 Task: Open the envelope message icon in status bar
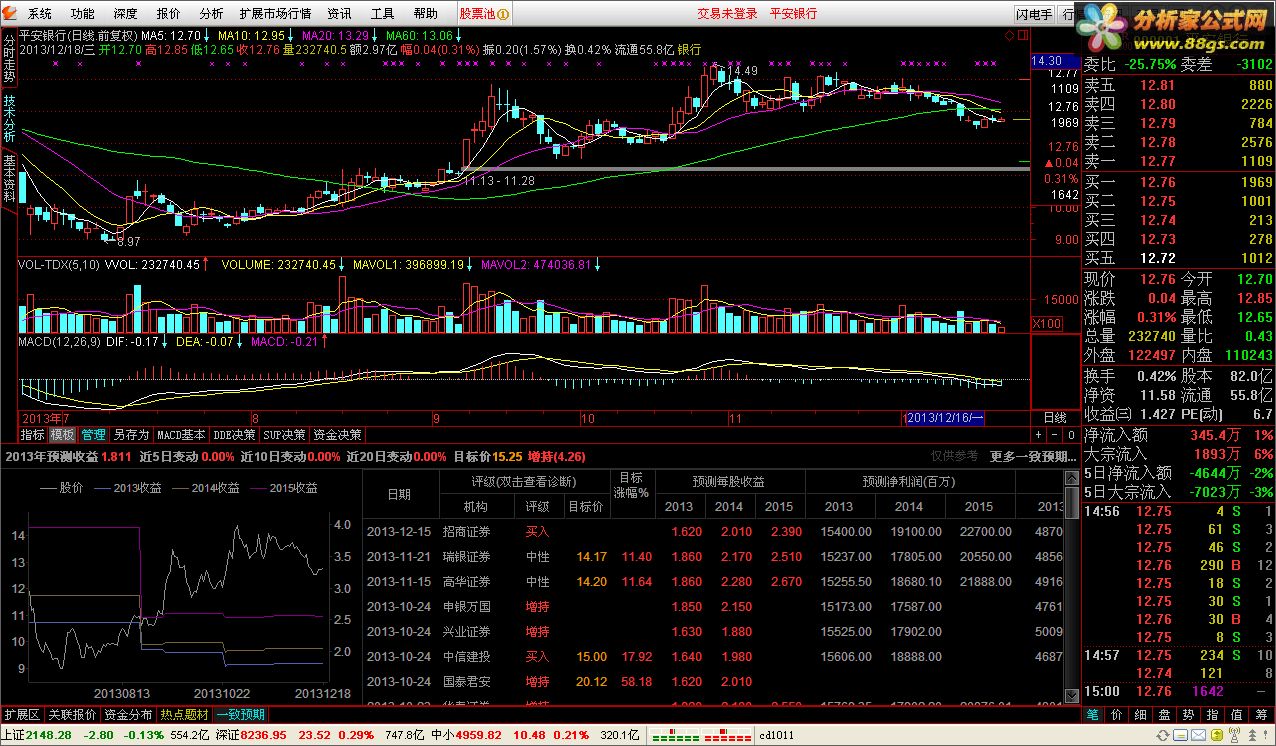1198,735
